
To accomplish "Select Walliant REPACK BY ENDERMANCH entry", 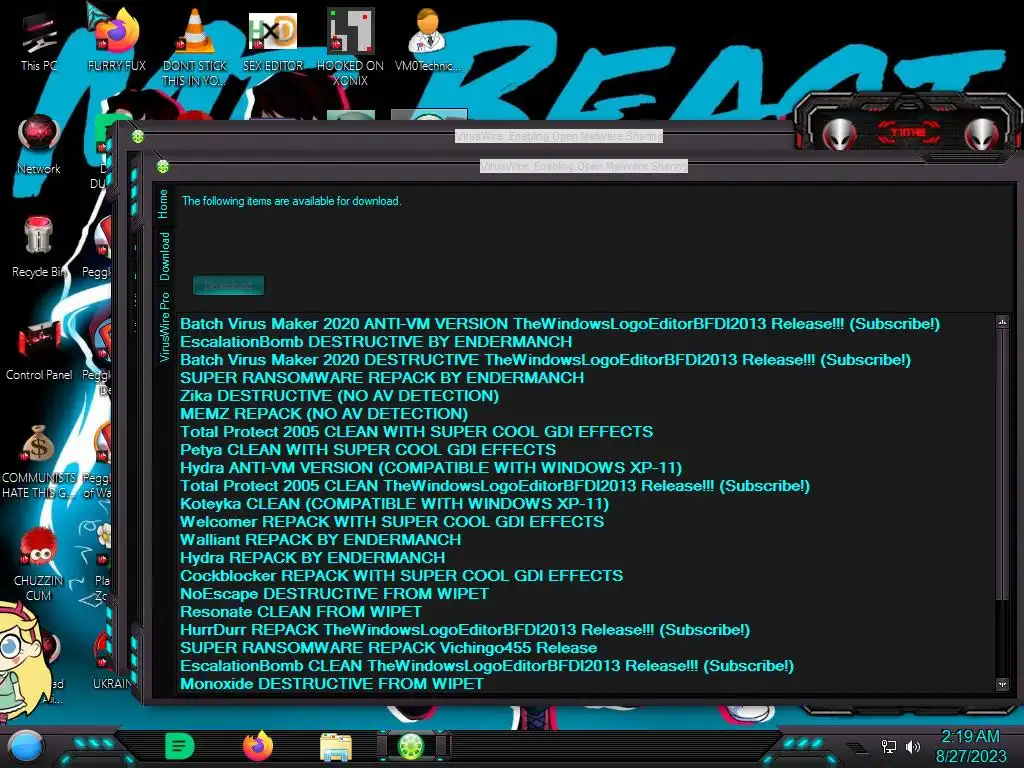I will [x=321, y=540].
